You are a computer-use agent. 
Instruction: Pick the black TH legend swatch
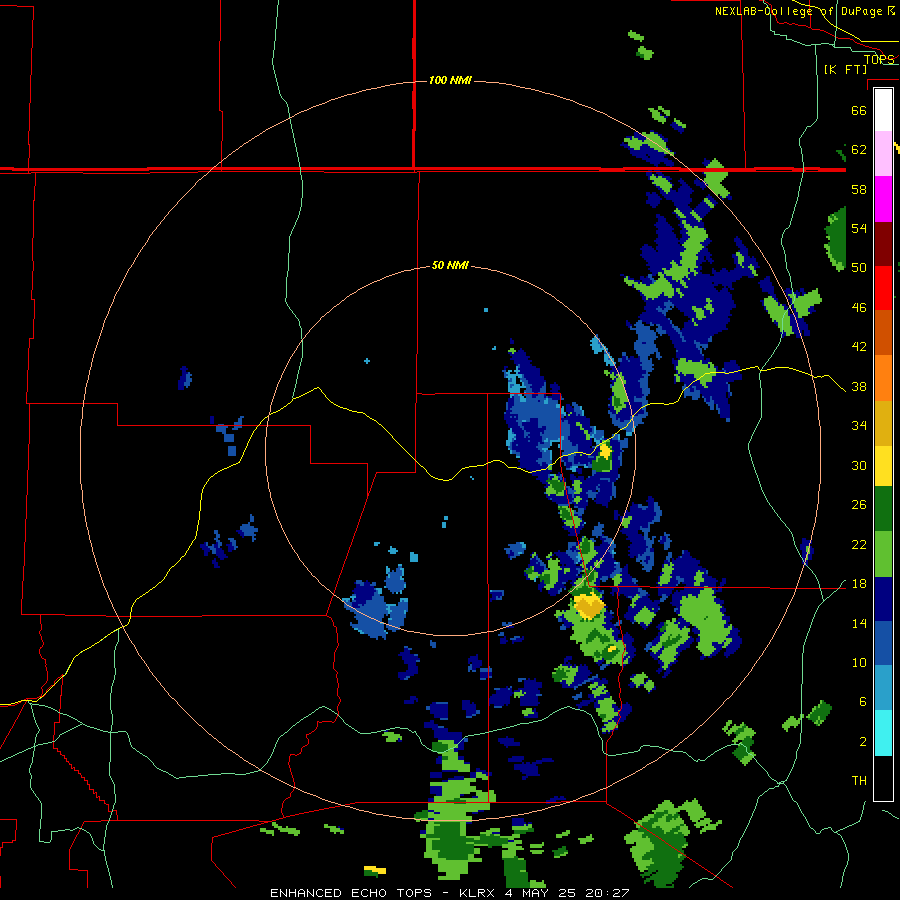tap(883, 778)
